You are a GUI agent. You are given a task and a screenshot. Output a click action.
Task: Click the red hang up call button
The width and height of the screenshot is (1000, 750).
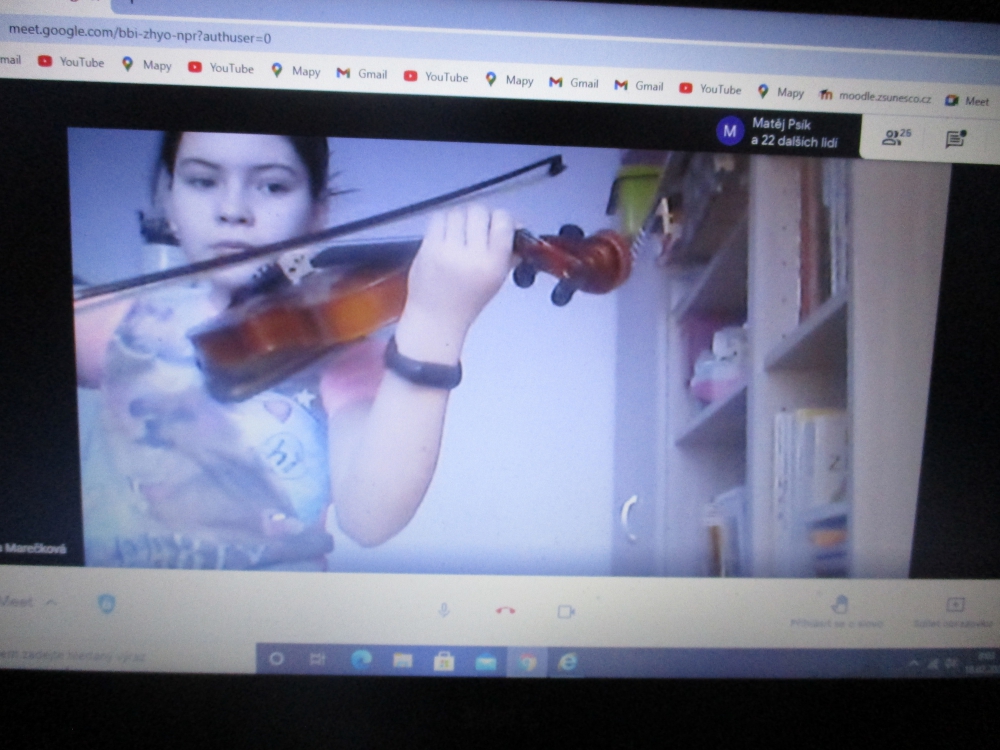[x=505, y=611]
